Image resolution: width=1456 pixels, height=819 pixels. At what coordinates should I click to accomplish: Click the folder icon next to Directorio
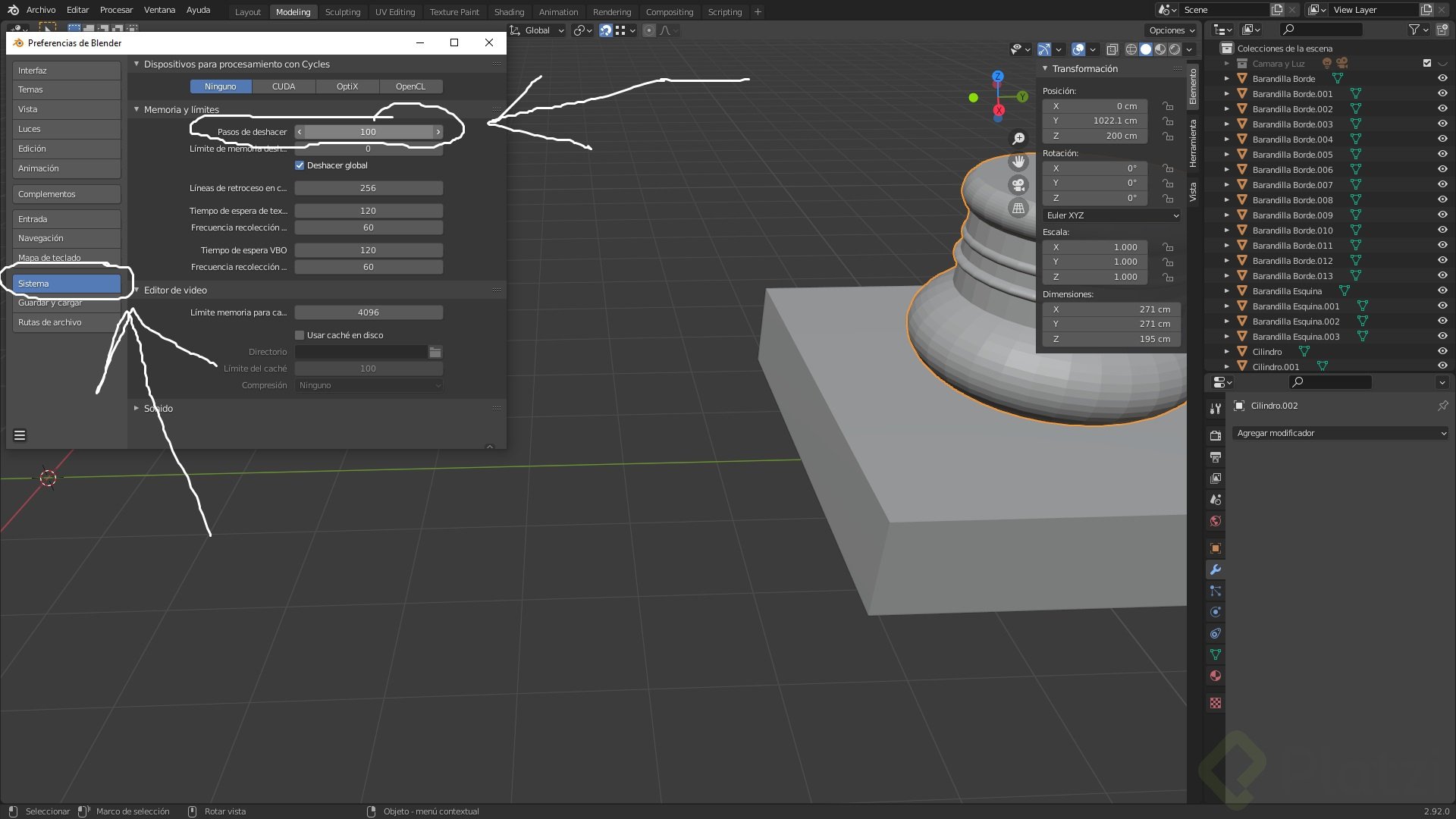[435, 352]
